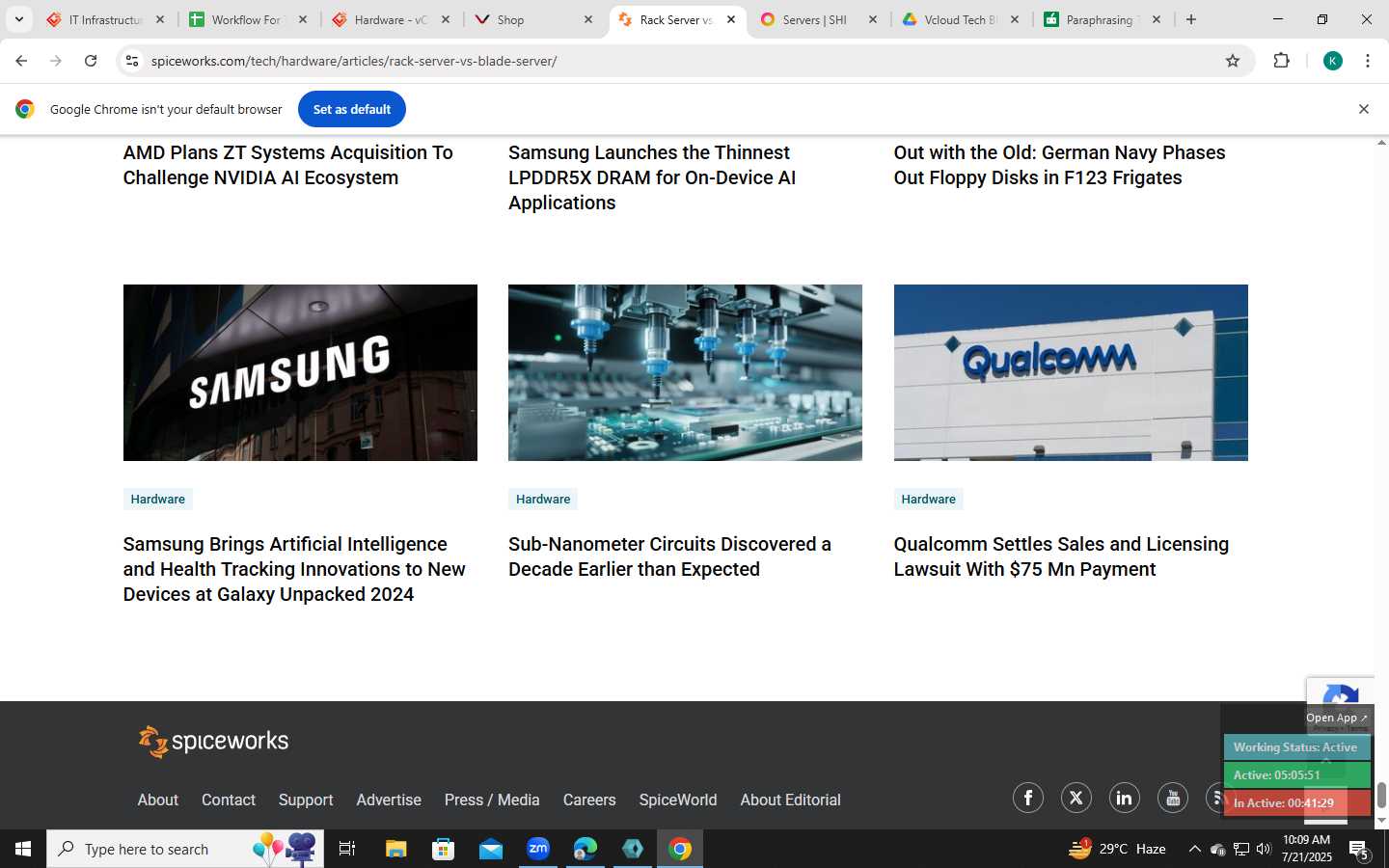Screen dimensions: 1389x868
Task: Click Hardware tag under Sub-Nanometer article
Action: 543,499
